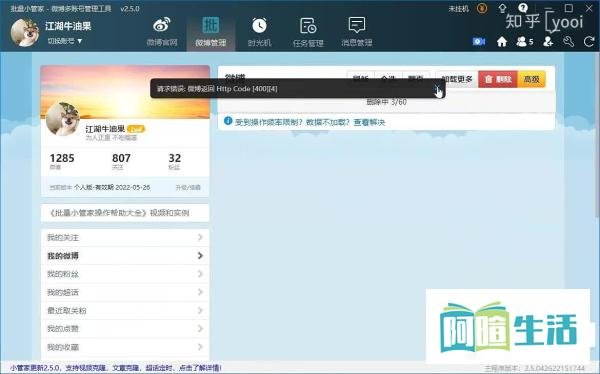
Task: Open the accounts icon showing 5
Action: (525, 41)
